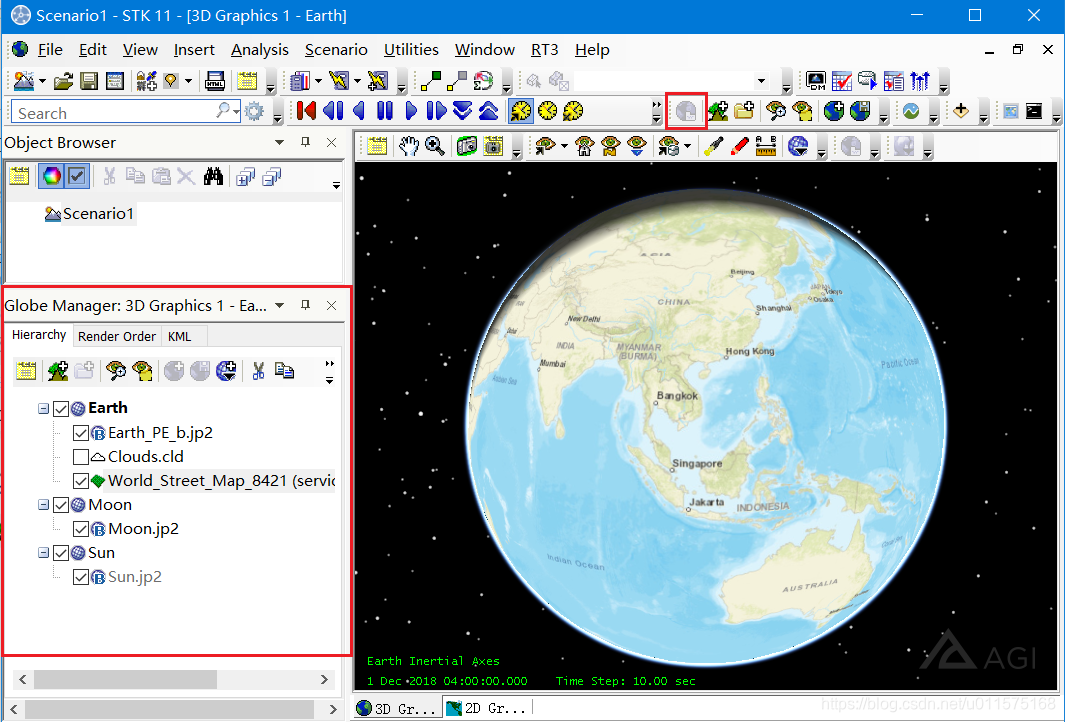Uncheck the Sun.jp2 checkbox
Image resolution: width=1065 pixels, height=722 pixels.
click(x=80, y=577)
